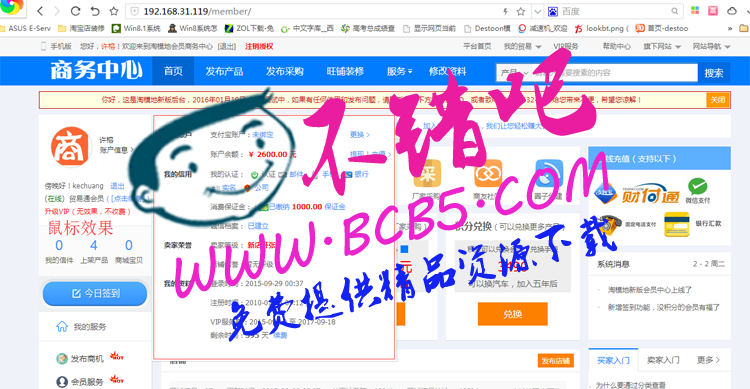Close the yellow notice with 关闭
Screen dimensions: 750x389
pyautogui.click(x=717, y=100)
